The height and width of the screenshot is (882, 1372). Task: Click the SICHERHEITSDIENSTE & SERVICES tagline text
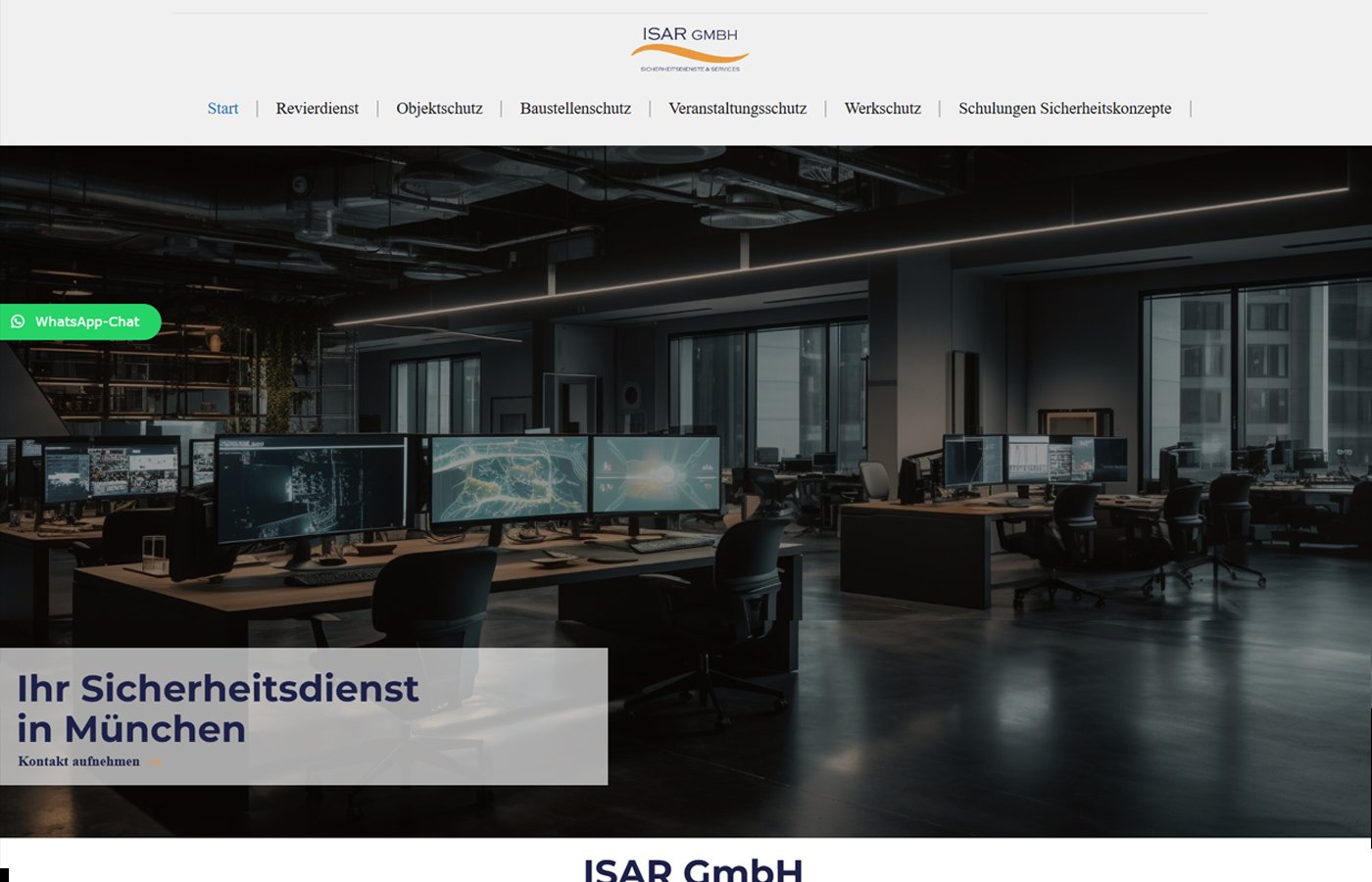[689, 70]
